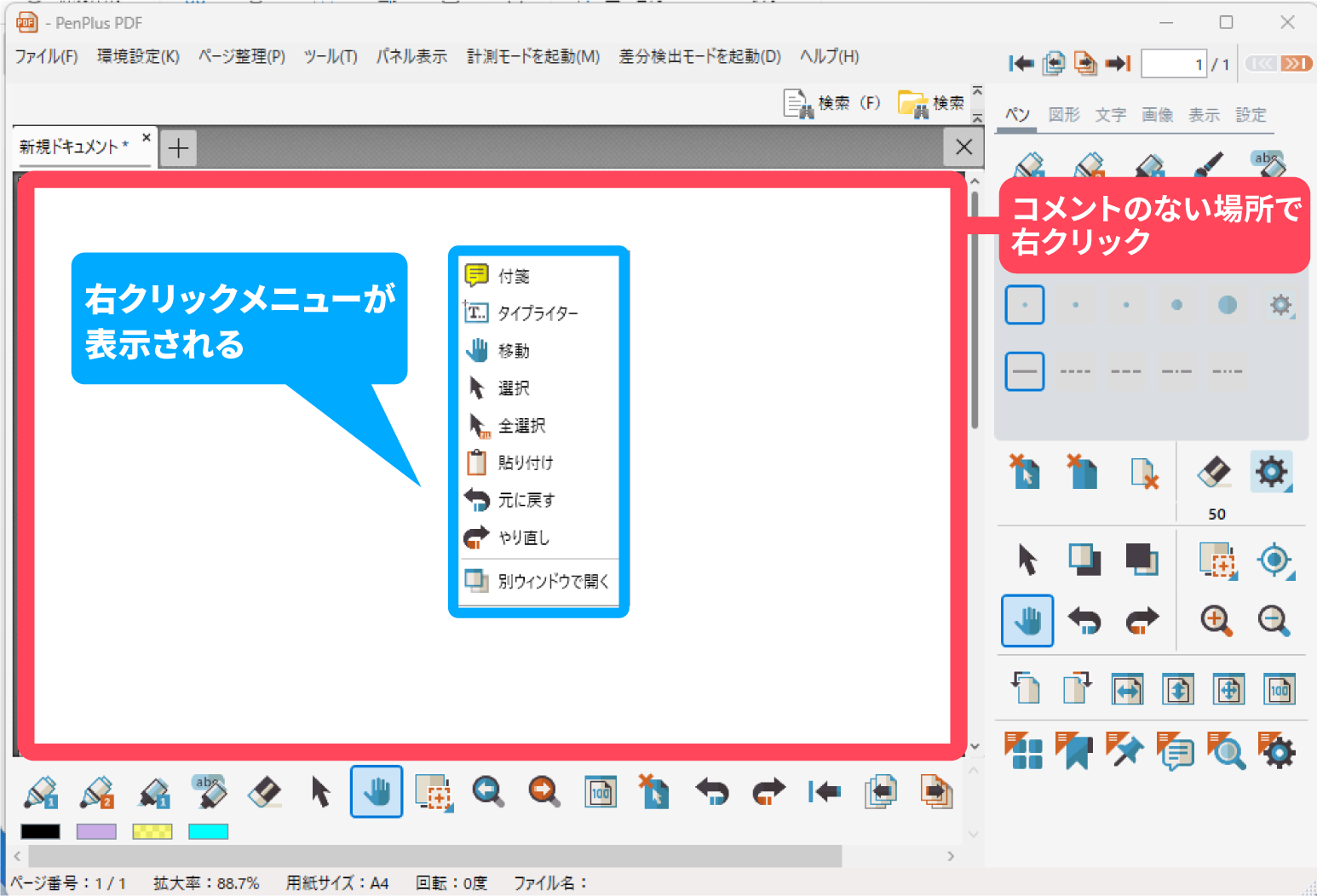The image size is (1317, 896).
Task: Click the page number input field
Action: pyautogui.click(x=1174, y=64)
